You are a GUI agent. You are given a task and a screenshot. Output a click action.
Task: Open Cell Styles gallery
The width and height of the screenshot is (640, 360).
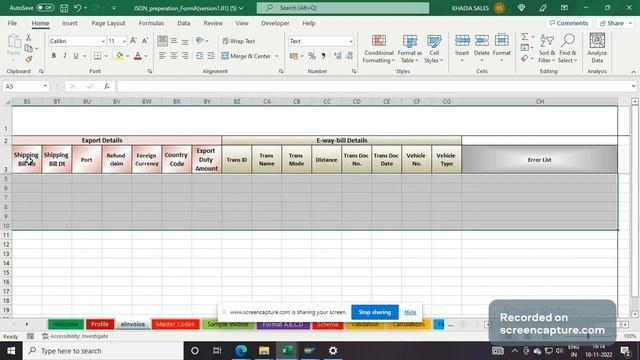coord(434,49)
